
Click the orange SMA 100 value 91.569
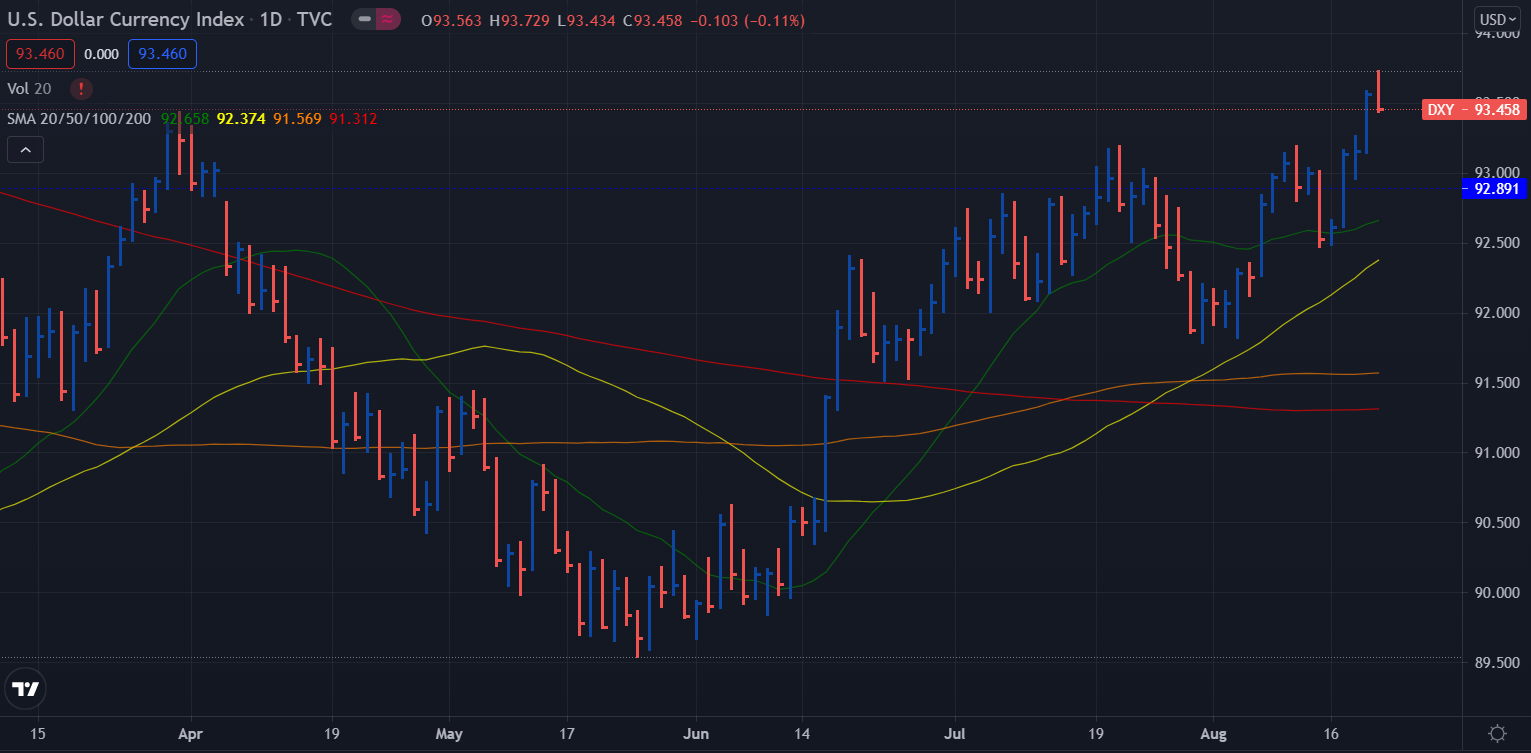coord(297,119)
